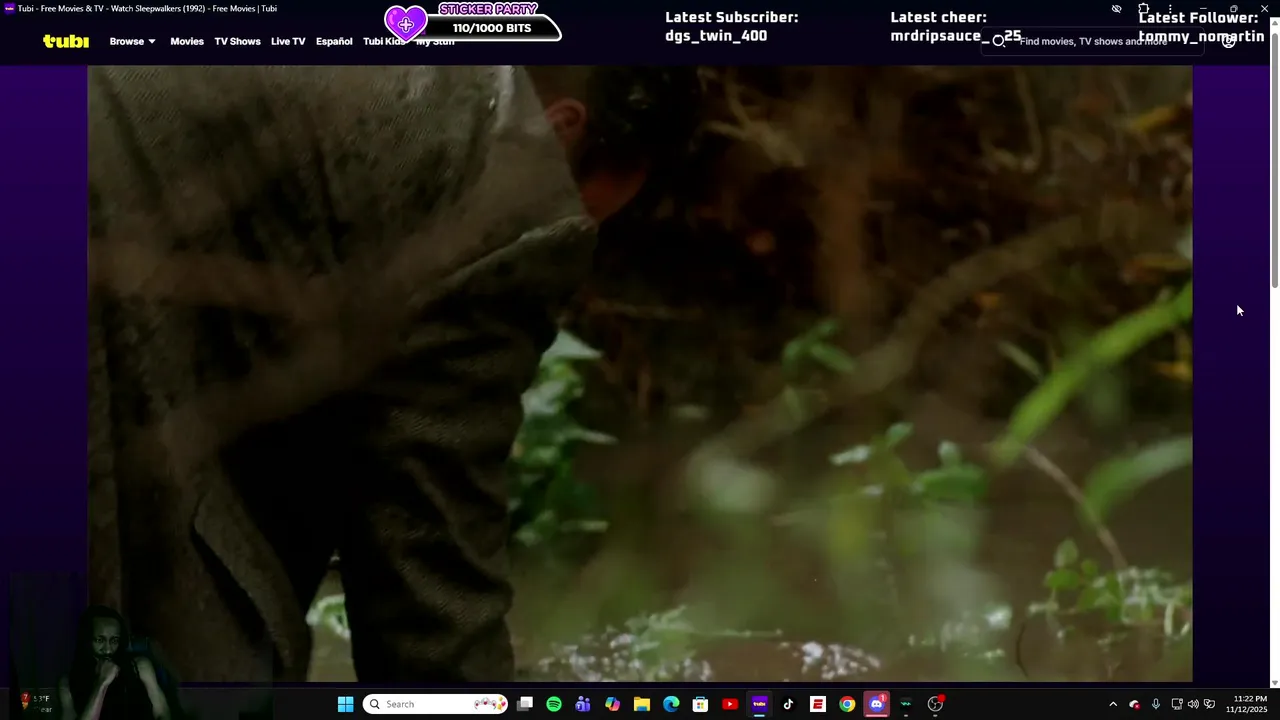Launch Google Chrome from the taskbar
Viewport: 1280px width, 720px height.
point(847,704)
